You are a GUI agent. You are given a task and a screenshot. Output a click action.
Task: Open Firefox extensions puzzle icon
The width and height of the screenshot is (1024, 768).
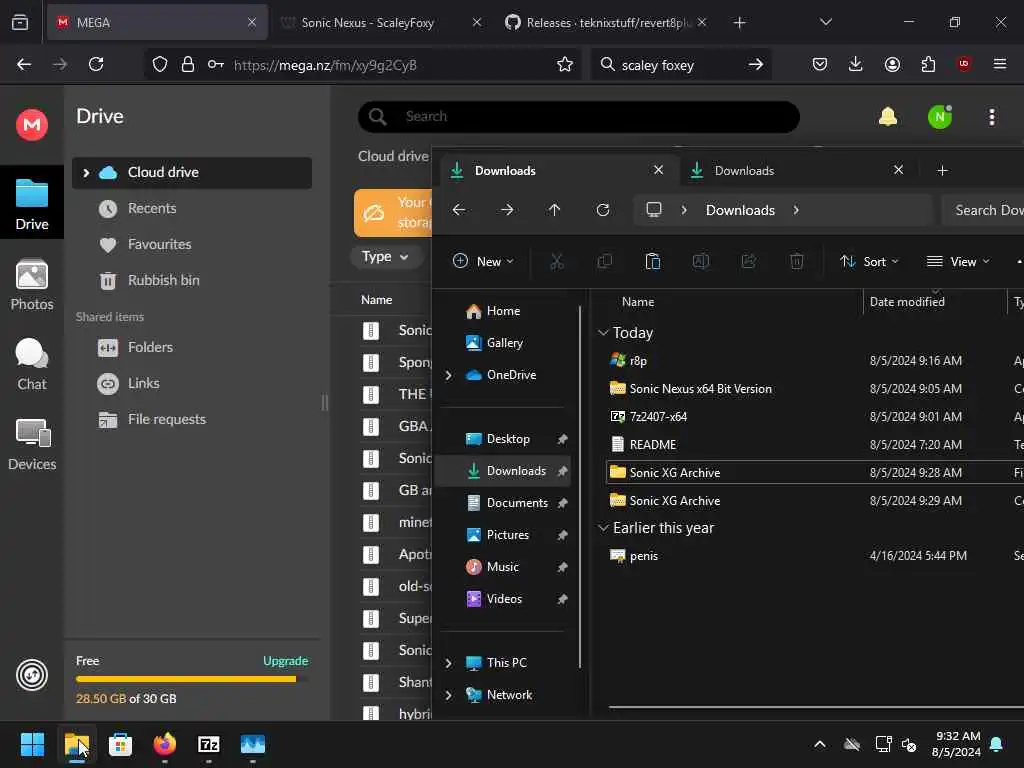[928, 64]
